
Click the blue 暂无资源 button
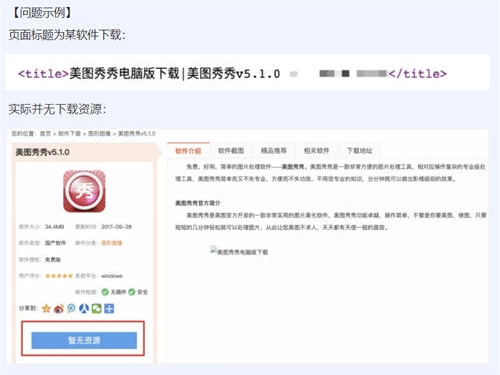tap(84, 340)
